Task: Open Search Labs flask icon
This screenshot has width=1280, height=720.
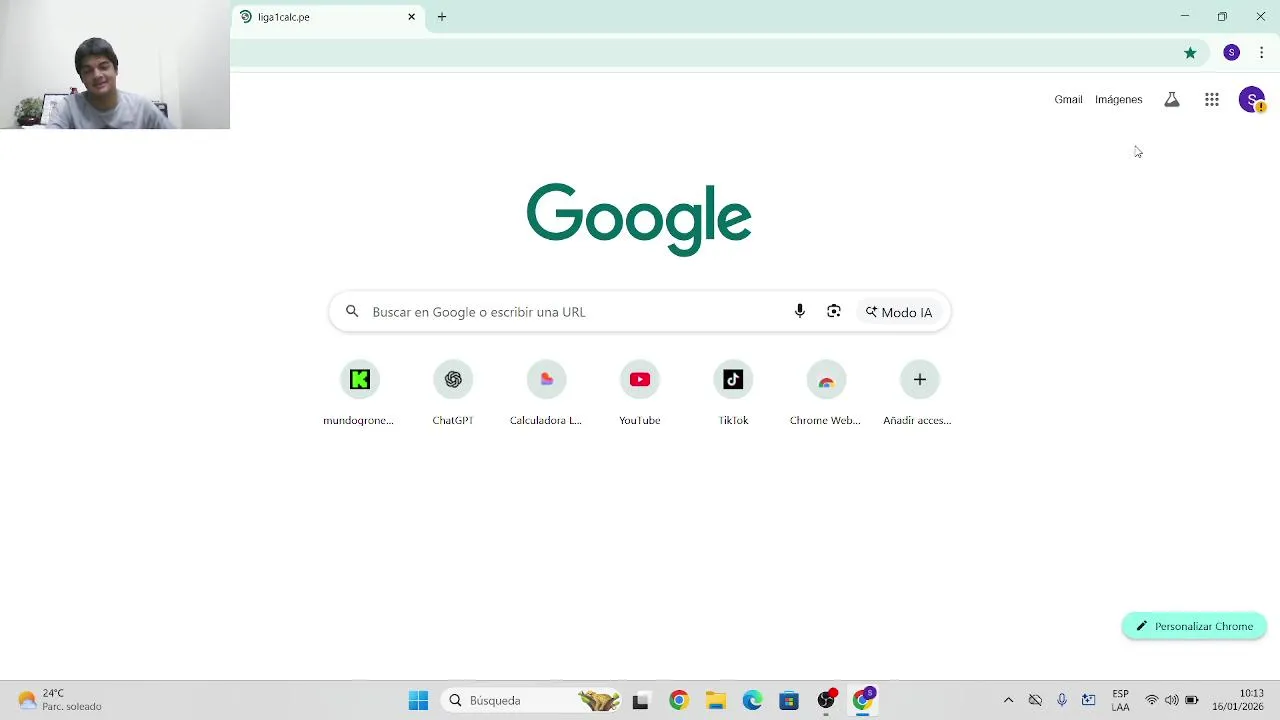Action: click(x=1172, y=100)
